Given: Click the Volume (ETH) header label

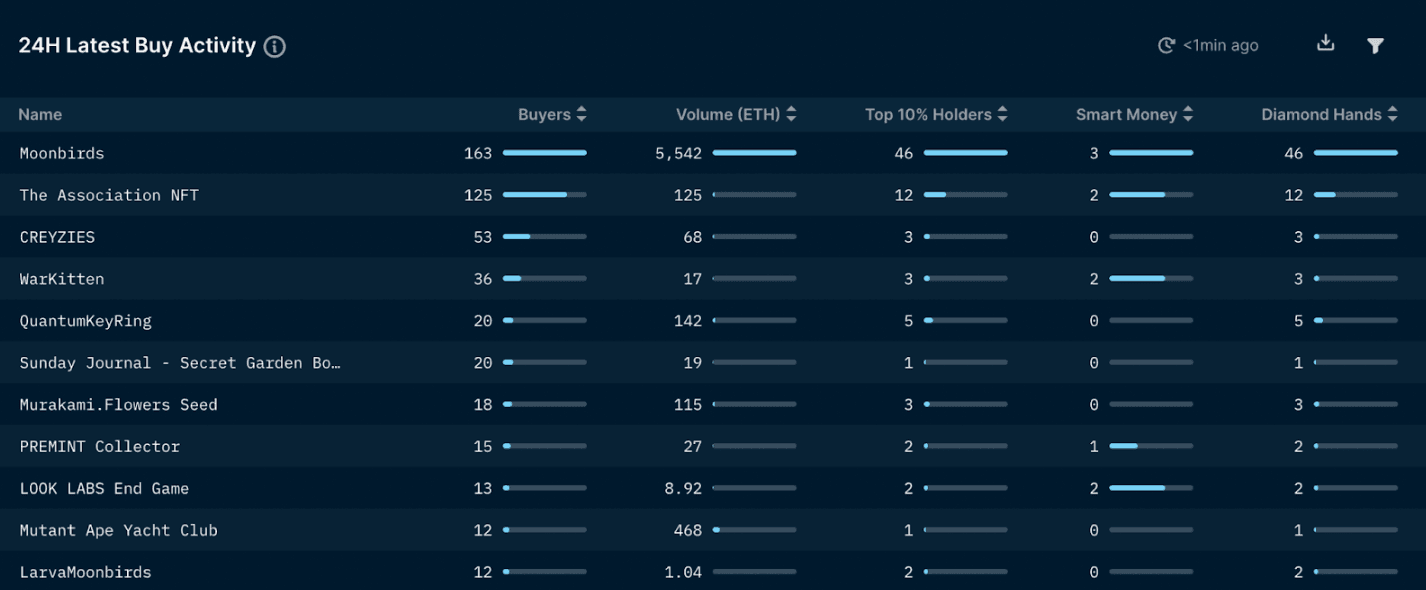Looking at the screenshot, I should coord(727,115).
